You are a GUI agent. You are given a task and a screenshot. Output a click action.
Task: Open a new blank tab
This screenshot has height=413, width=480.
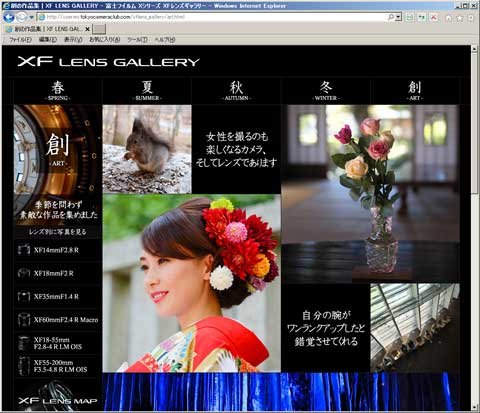tap(99, 29)
